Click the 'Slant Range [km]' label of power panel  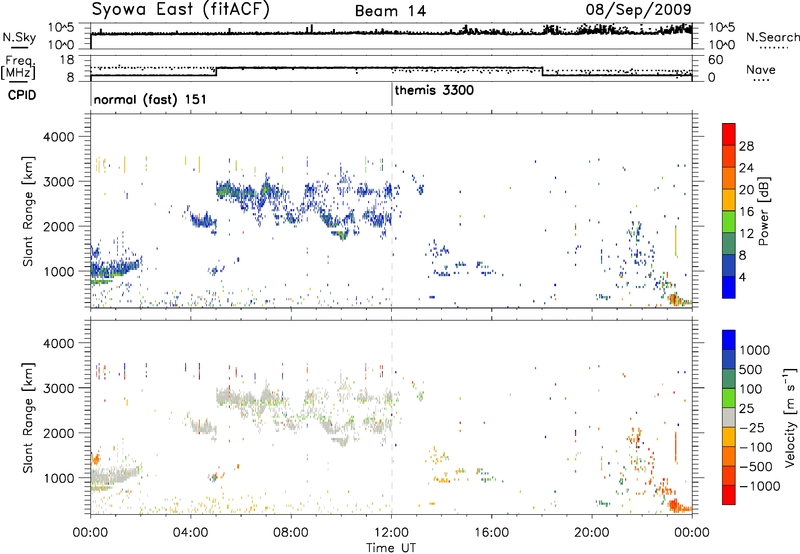pyautogui.click(x=28, y=211)
